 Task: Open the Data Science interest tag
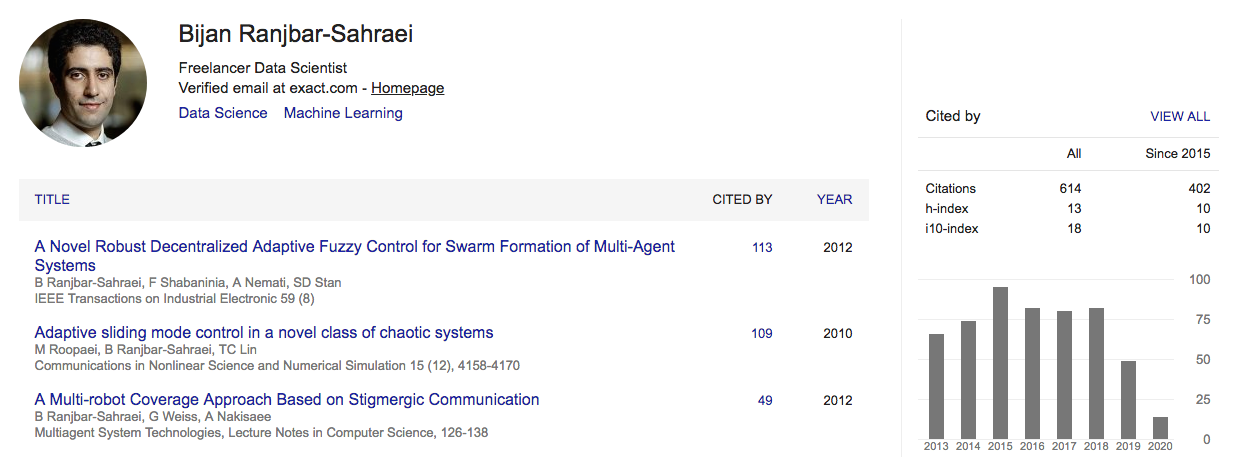(223, 113)
